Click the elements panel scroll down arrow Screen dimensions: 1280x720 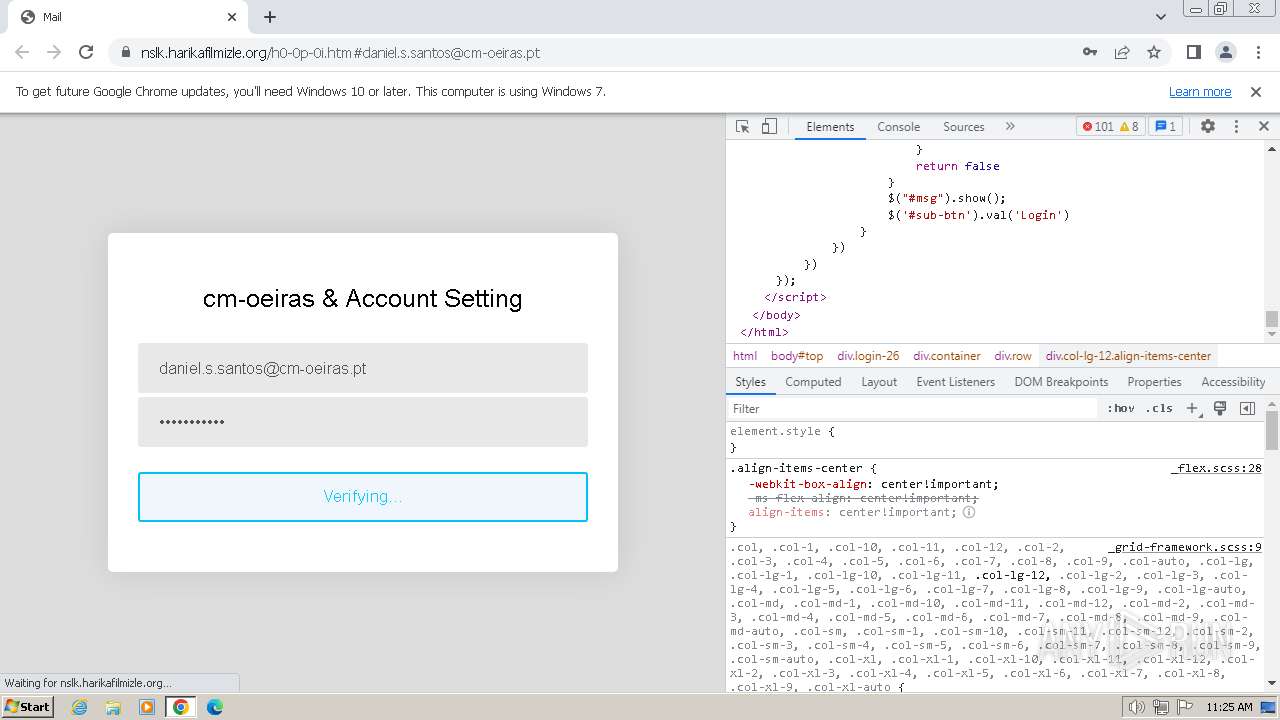(x=1272, y=335)
